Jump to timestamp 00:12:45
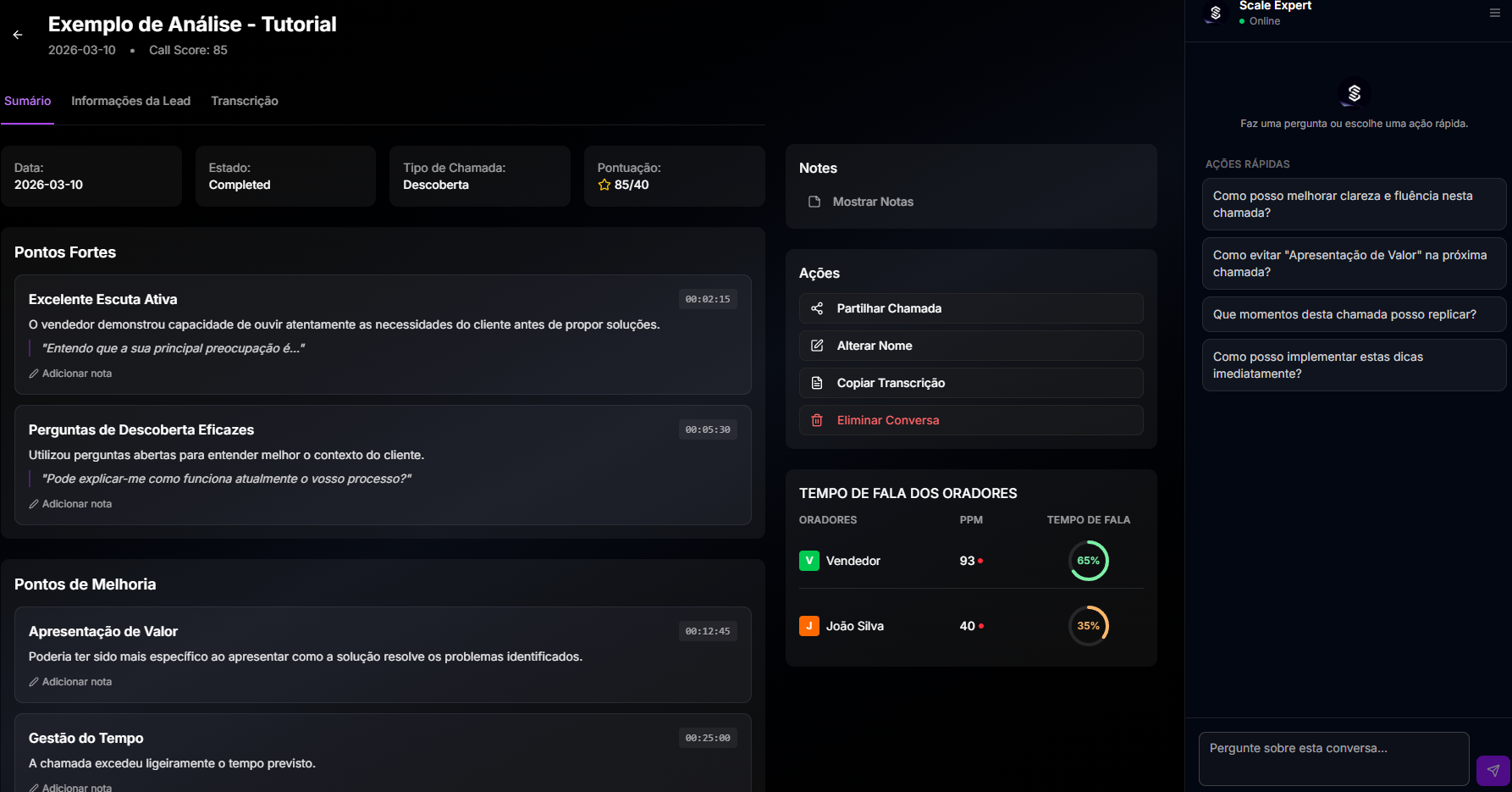1512x792 pixels. [x=707, y=631]
